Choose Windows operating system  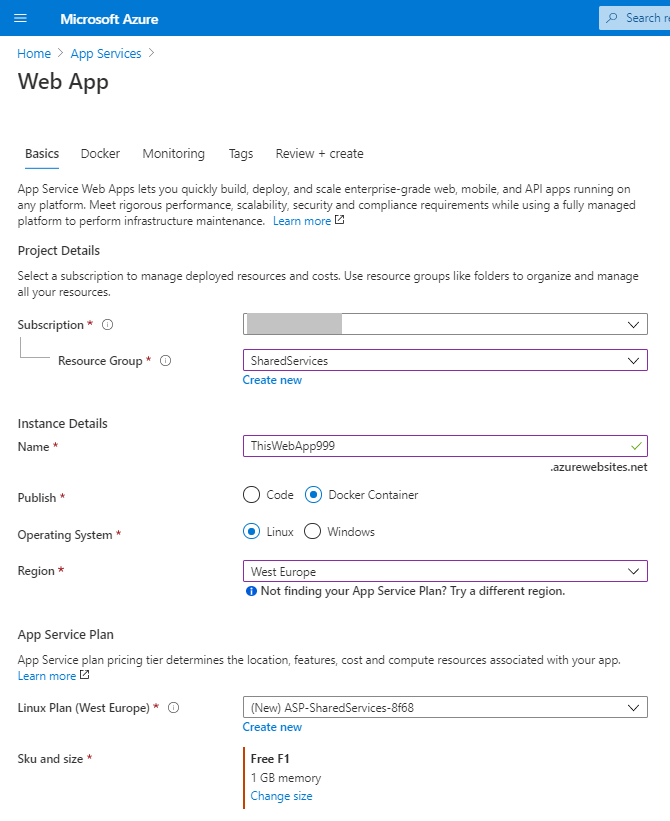312,531
